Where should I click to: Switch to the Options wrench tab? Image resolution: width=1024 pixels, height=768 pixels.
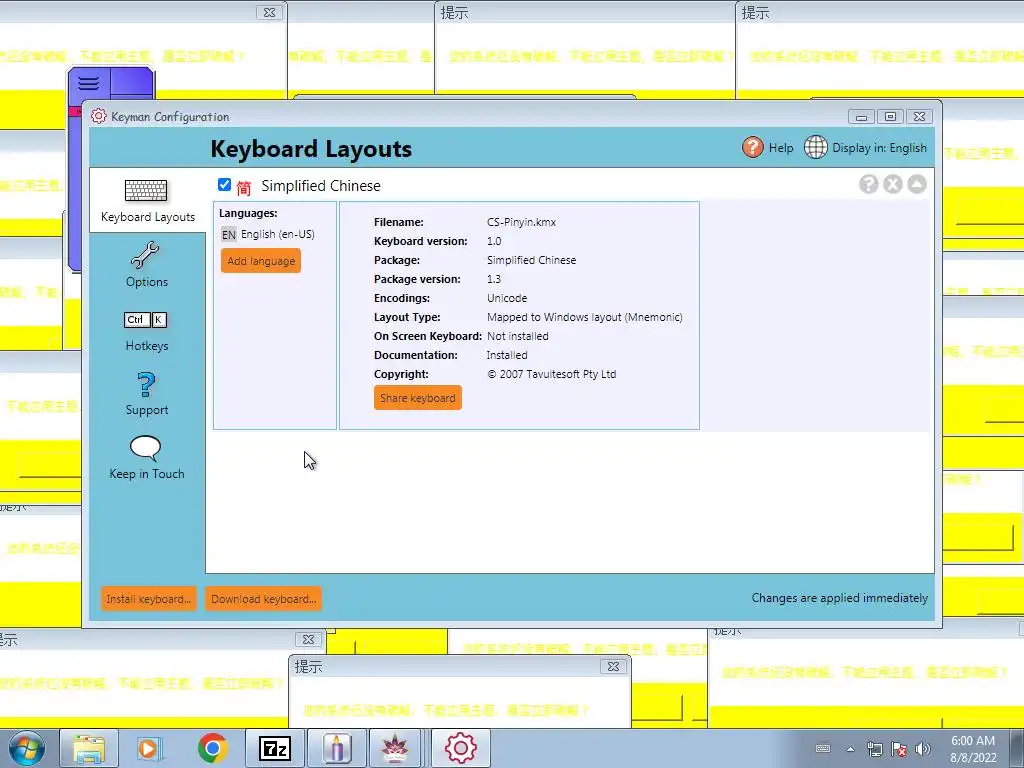pyautogui.click(x=146, y=265)
